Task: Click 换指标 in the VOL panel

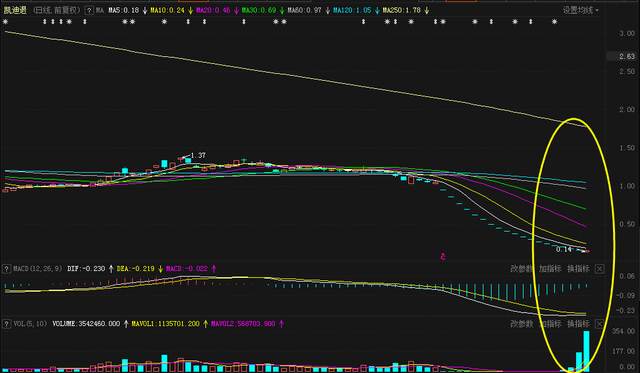Action: click(578, 324)
